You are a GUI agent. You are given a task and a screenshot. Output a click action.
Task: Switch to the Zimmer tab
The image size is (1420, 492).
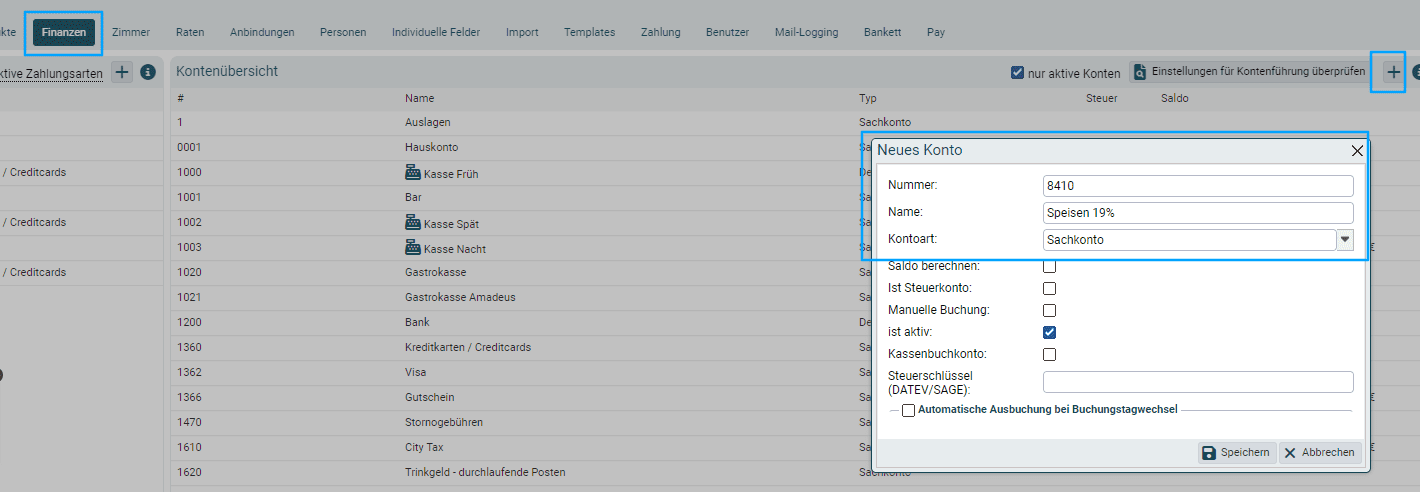[x=131, y=32]
